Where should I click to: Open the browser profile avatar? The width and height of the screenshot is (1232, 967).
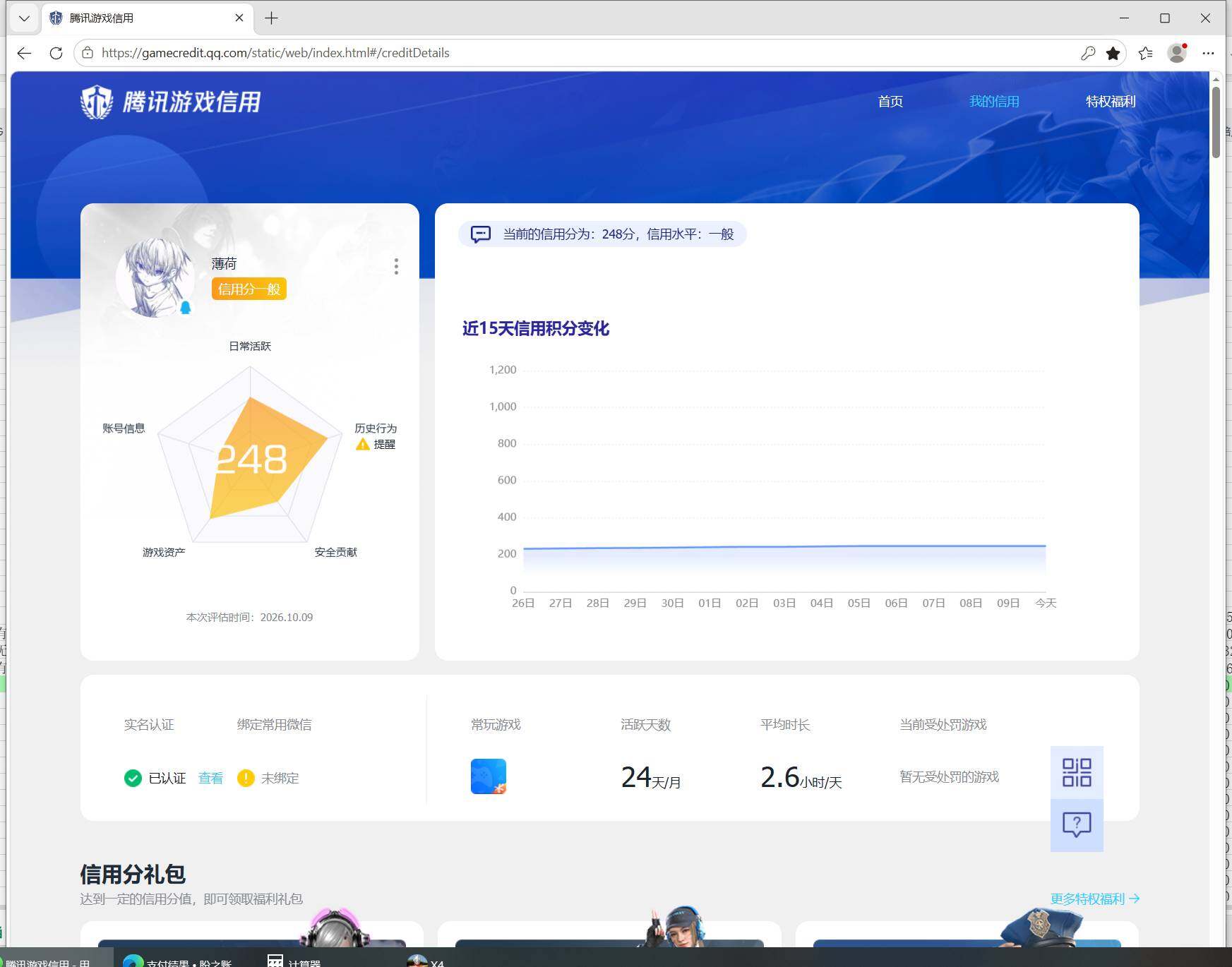coord(1177,53)
